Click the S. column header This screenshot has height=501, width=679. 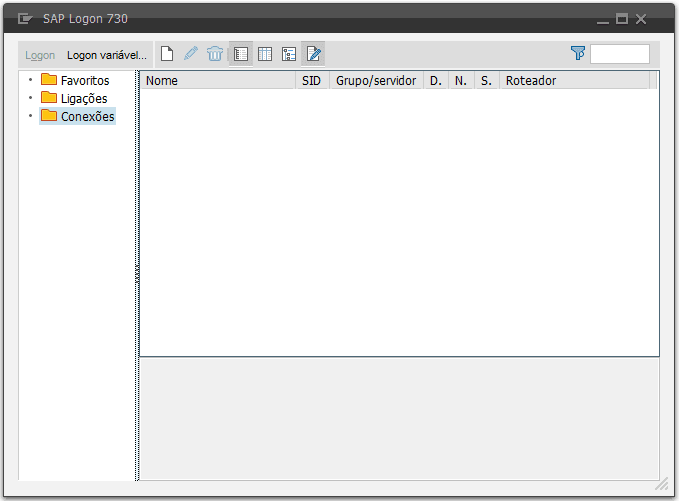pos(487,81)
